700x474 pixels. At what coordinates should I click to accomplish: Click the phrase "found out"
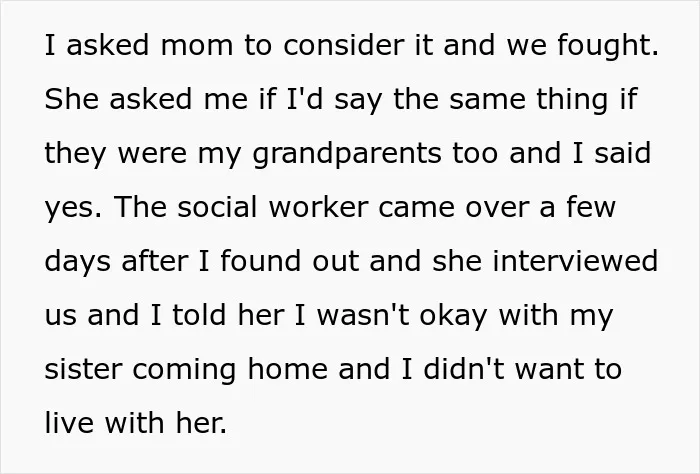click(x=290, y=261)
